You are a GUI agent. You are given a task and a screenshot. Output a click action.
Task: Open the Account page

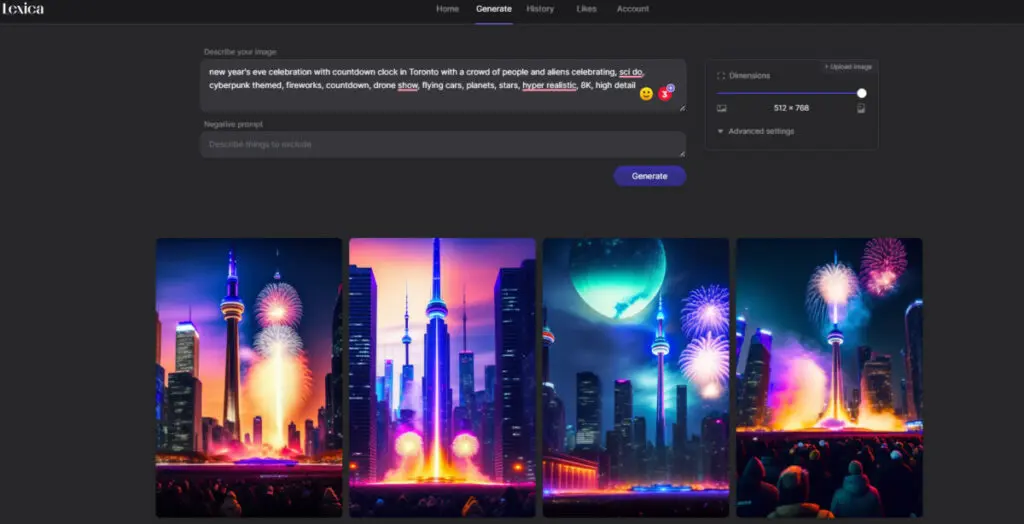633,9
